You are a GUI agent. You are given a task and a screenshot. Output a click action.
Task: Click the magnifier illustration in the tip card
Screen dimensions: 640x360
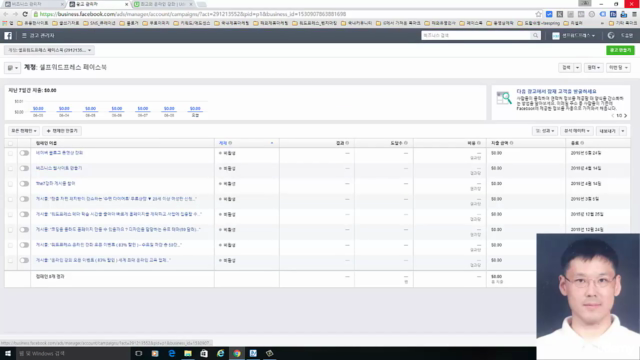pos(504,98)
